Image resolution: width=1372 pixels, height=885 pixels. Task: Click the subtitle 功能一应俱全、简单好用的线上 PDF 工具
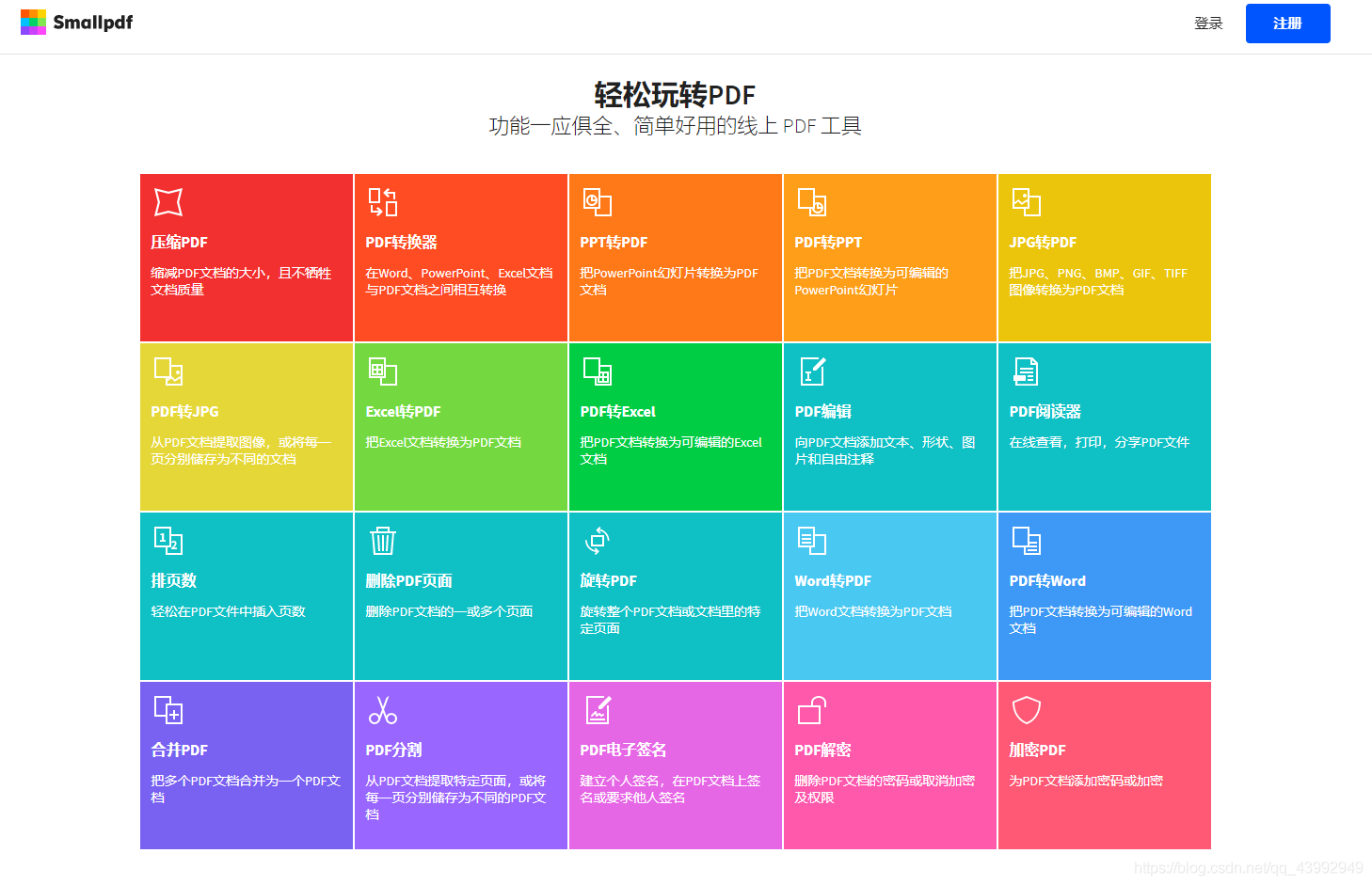pyautogui.click(x=675, y=126)
